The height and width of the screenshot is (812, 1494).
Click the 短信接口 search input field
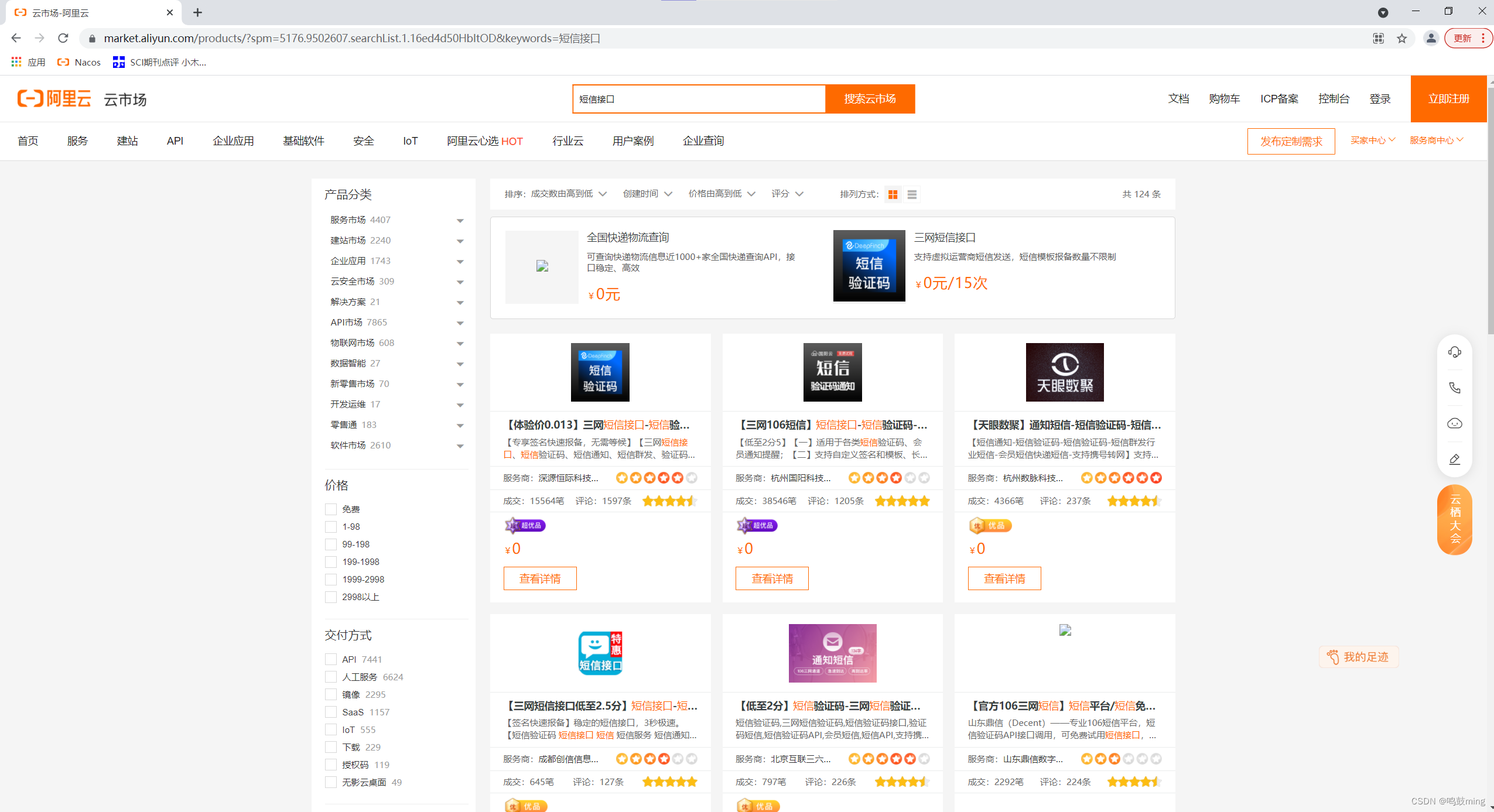click(x=699, y=99)
